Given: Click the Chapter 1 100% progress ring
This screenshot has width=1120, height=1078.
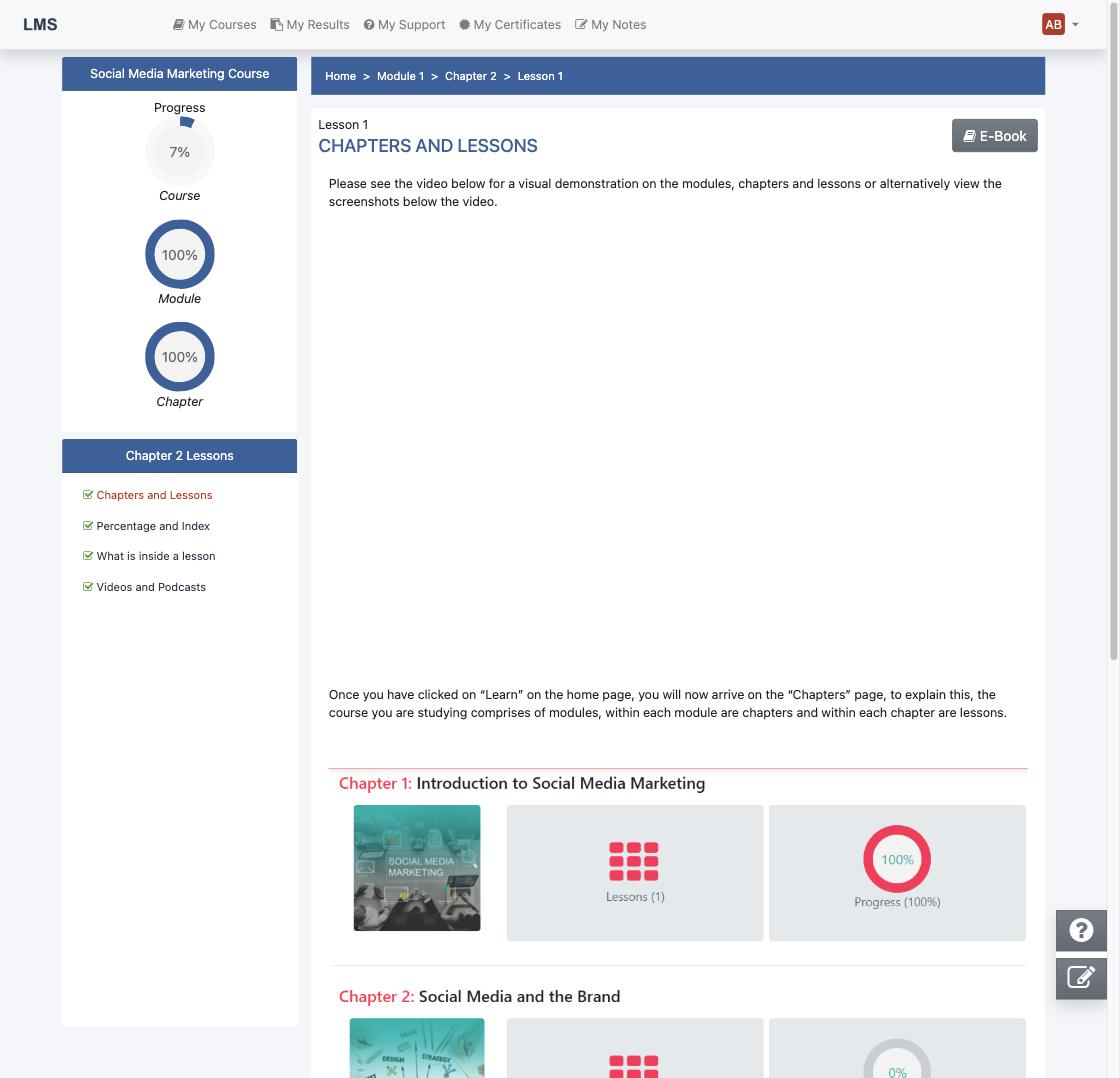Looking at the screenshot, I should pyautogui.click(x=897, y=859).
